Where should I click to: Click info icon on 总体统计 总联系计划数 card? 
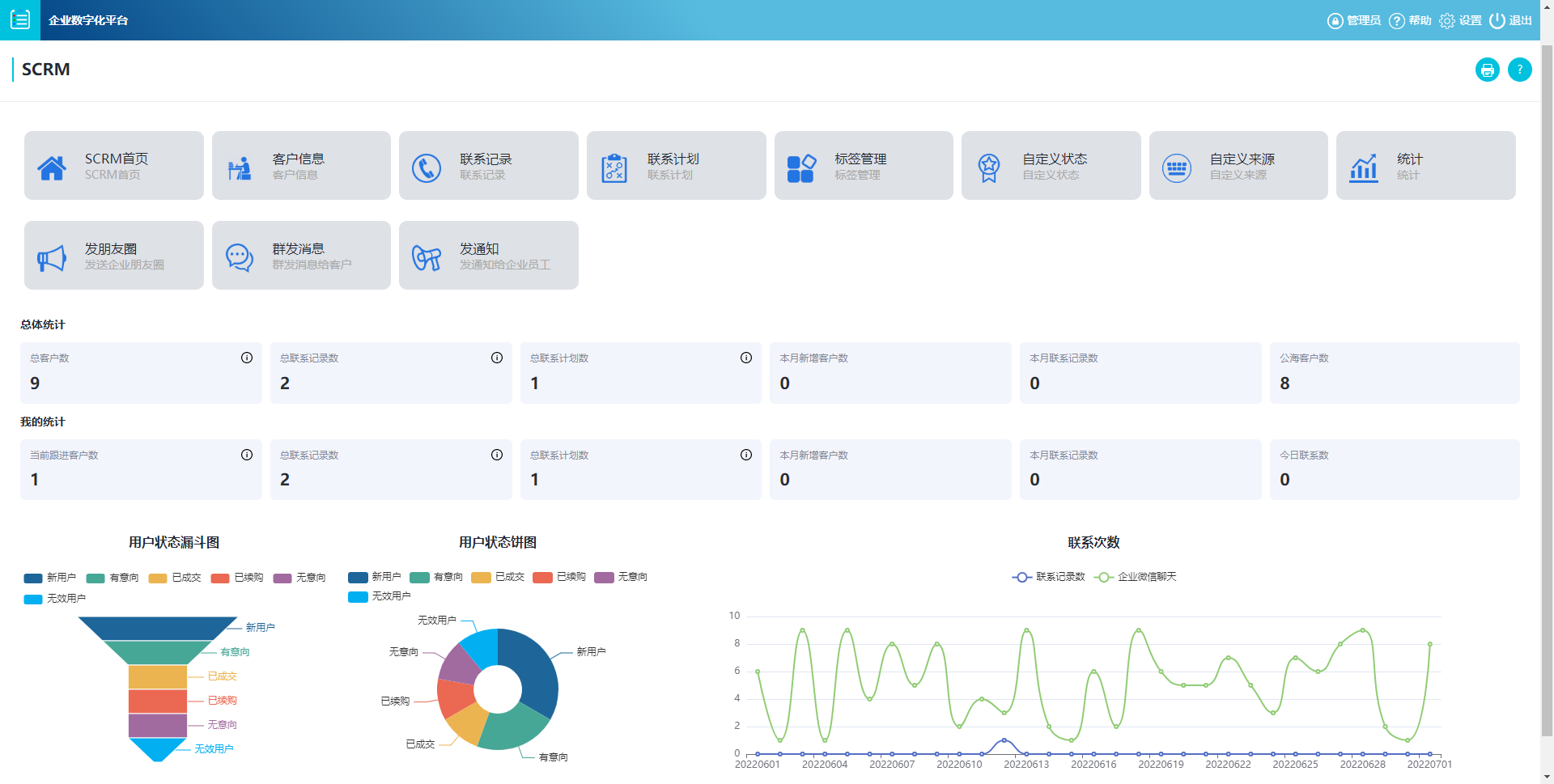tap(746, 358)
